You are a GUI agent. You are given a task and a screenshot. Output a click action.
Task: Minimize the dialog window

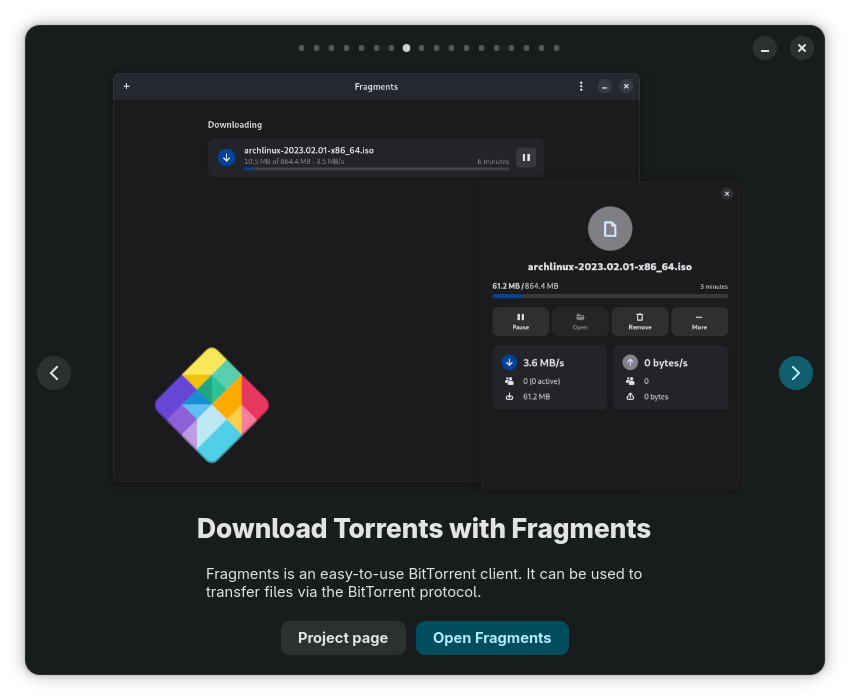[765, 48]
